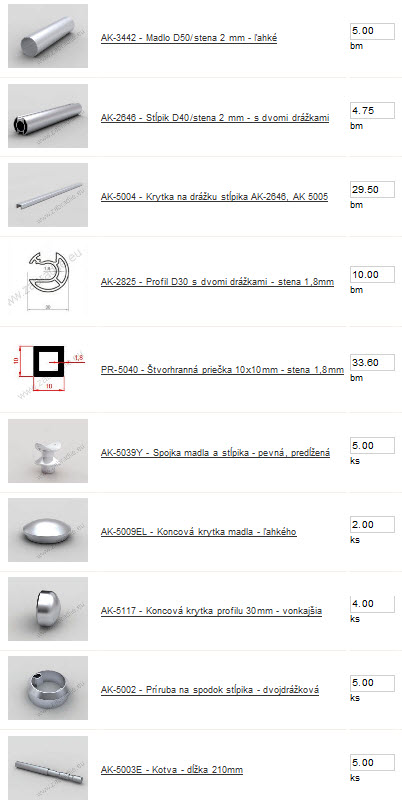Screen dimensions: 402x804
Task: Select the 4.00 quantity field for AK-5117
Action: (x=372, y=604)
